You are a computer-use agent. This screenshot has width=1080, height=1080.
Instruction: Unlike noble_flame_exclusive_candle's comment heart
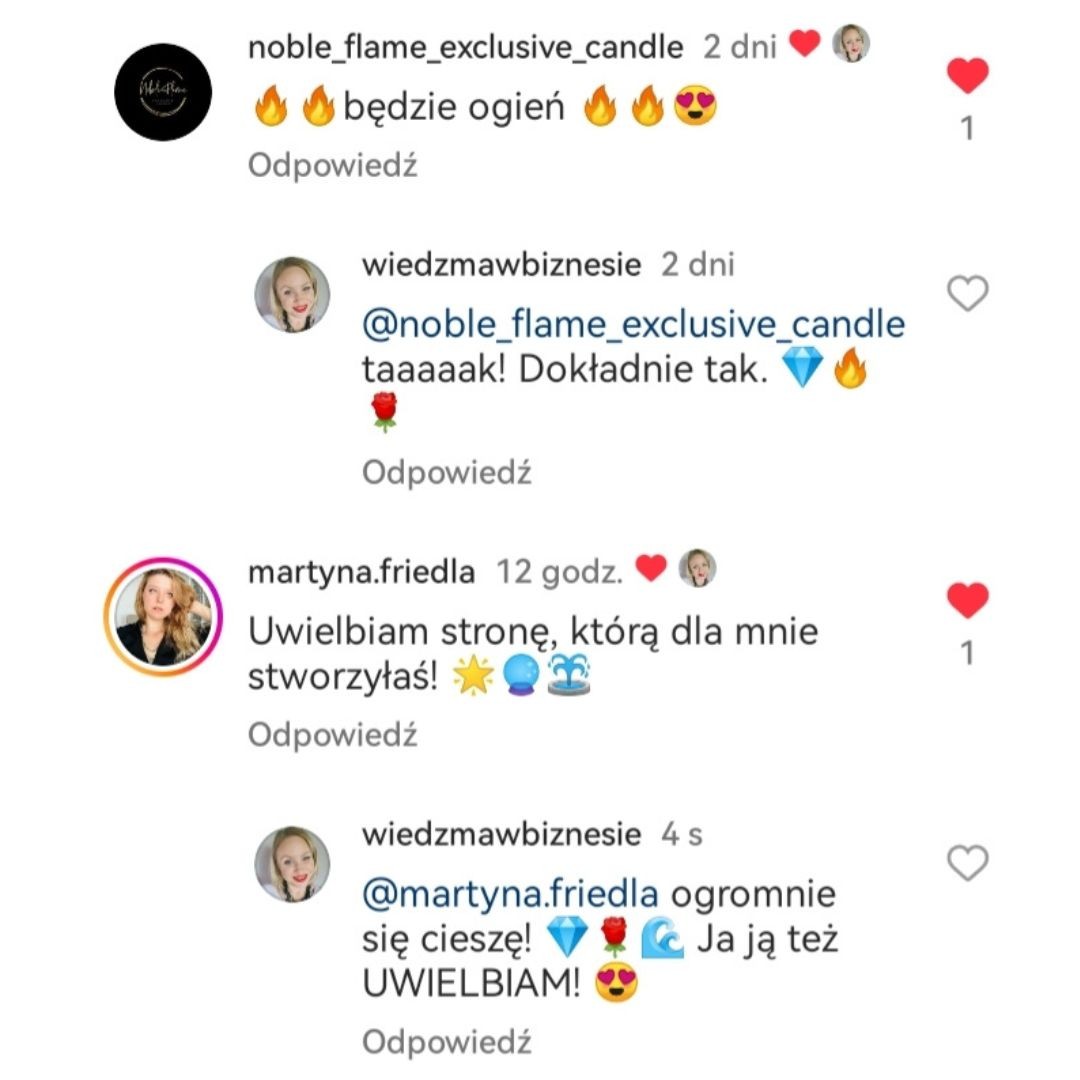[x=968, y=75]
